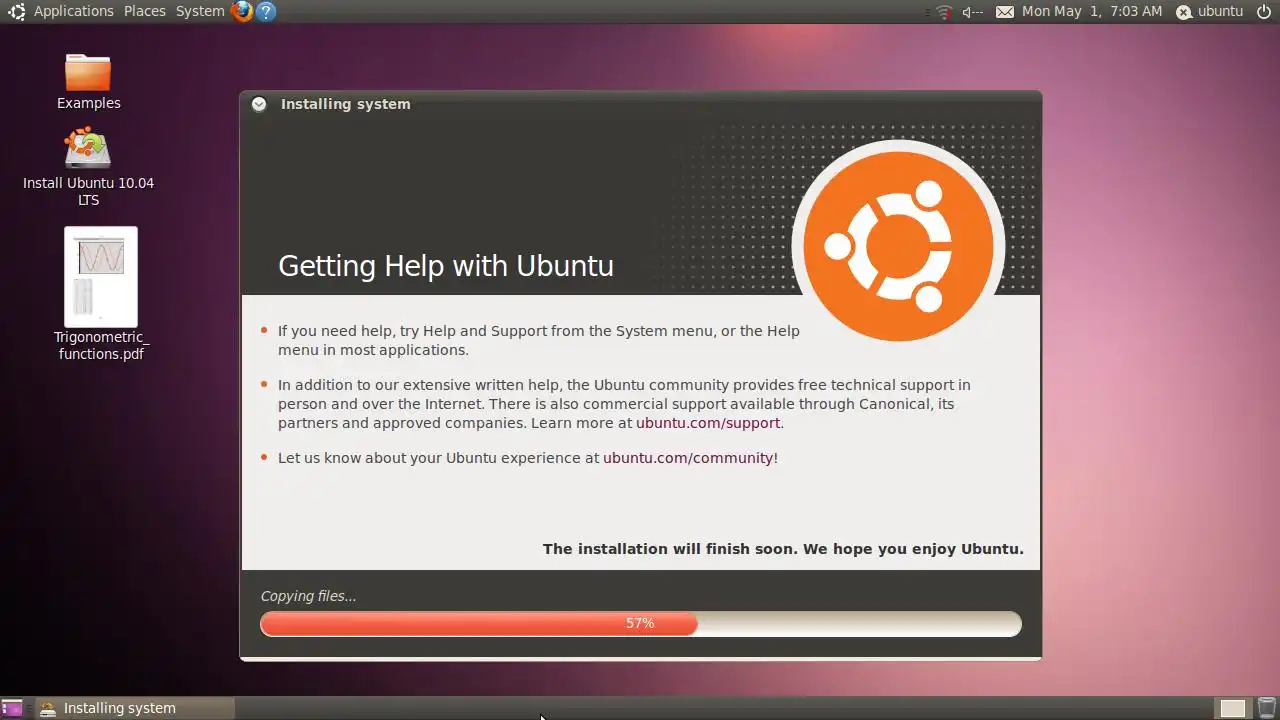Open the wireless network indicator
The image size is (1280, 720).
(944, 12)
